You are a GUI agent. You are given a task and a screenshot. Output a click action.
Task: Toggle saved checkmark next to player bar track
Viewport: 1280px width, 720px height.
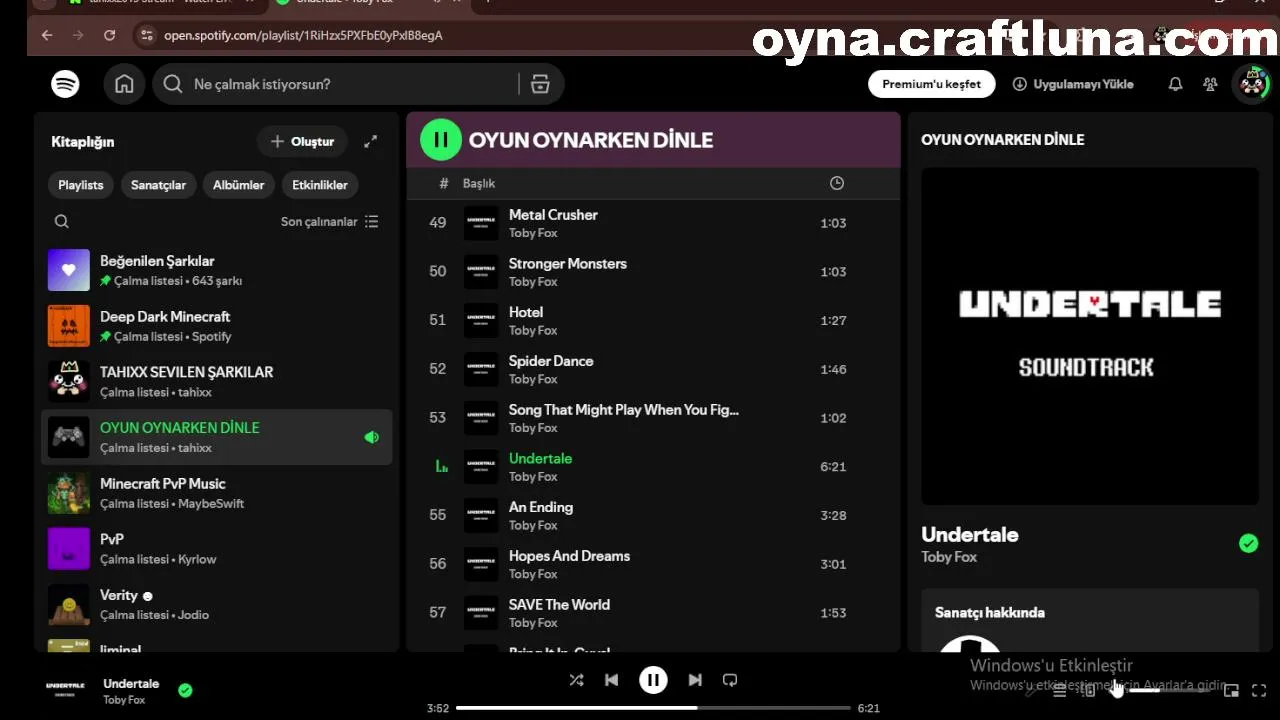[185, 690]
